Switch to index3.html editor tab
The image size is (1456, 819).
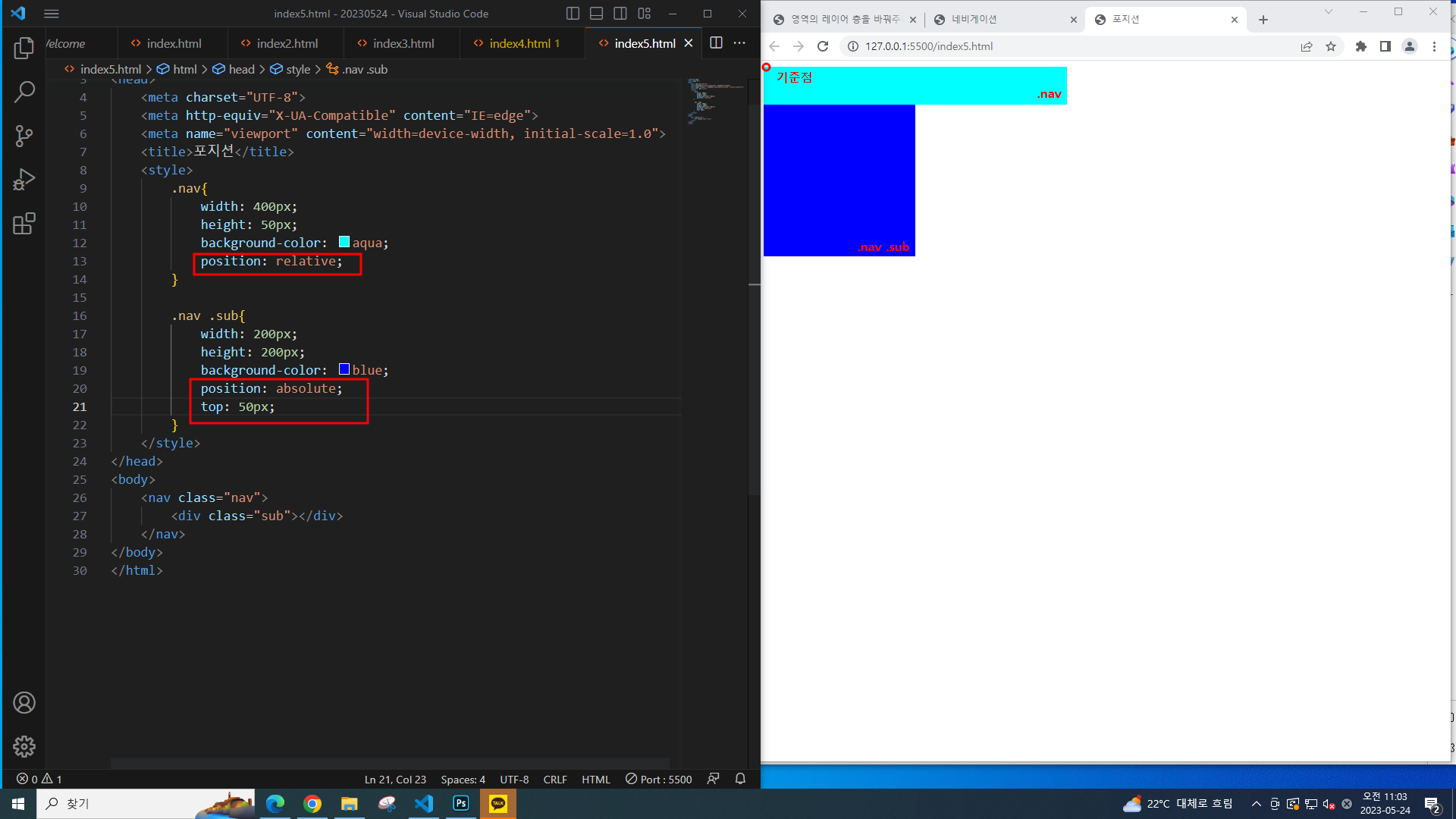[403, 43]
